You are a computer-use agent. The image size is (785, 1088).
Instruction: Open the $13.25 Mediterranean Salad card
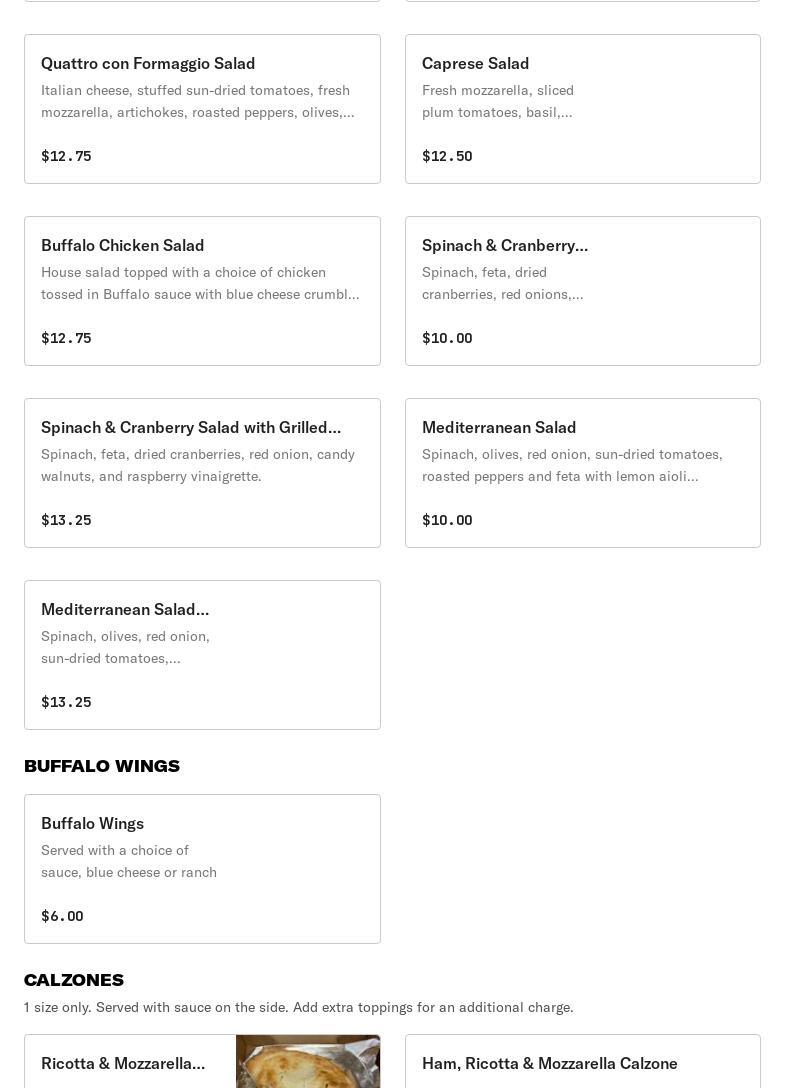pos(202,655)
